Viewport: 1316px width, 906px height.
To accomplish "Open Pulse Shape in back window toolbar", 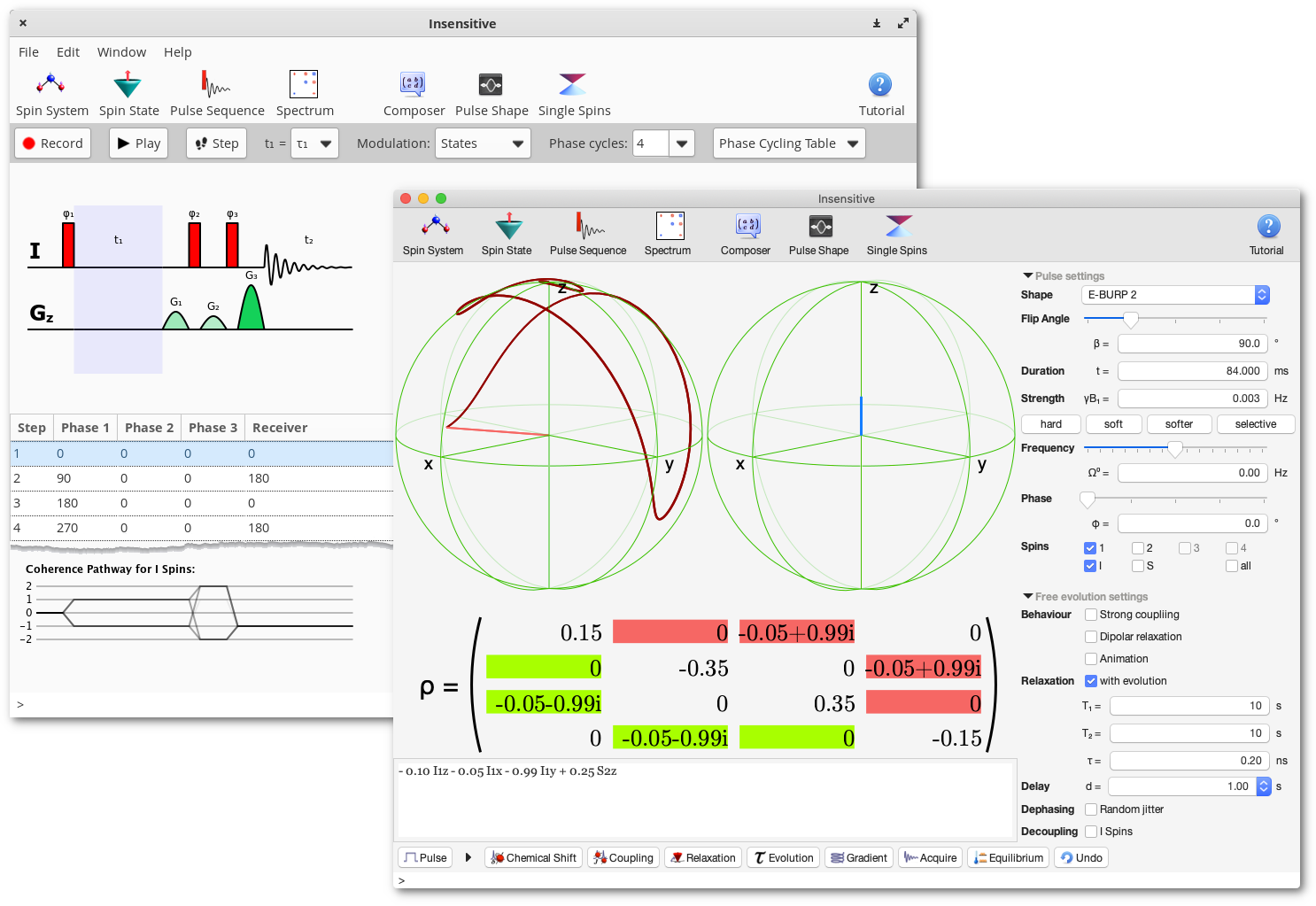I will click(x=492, y=94).
